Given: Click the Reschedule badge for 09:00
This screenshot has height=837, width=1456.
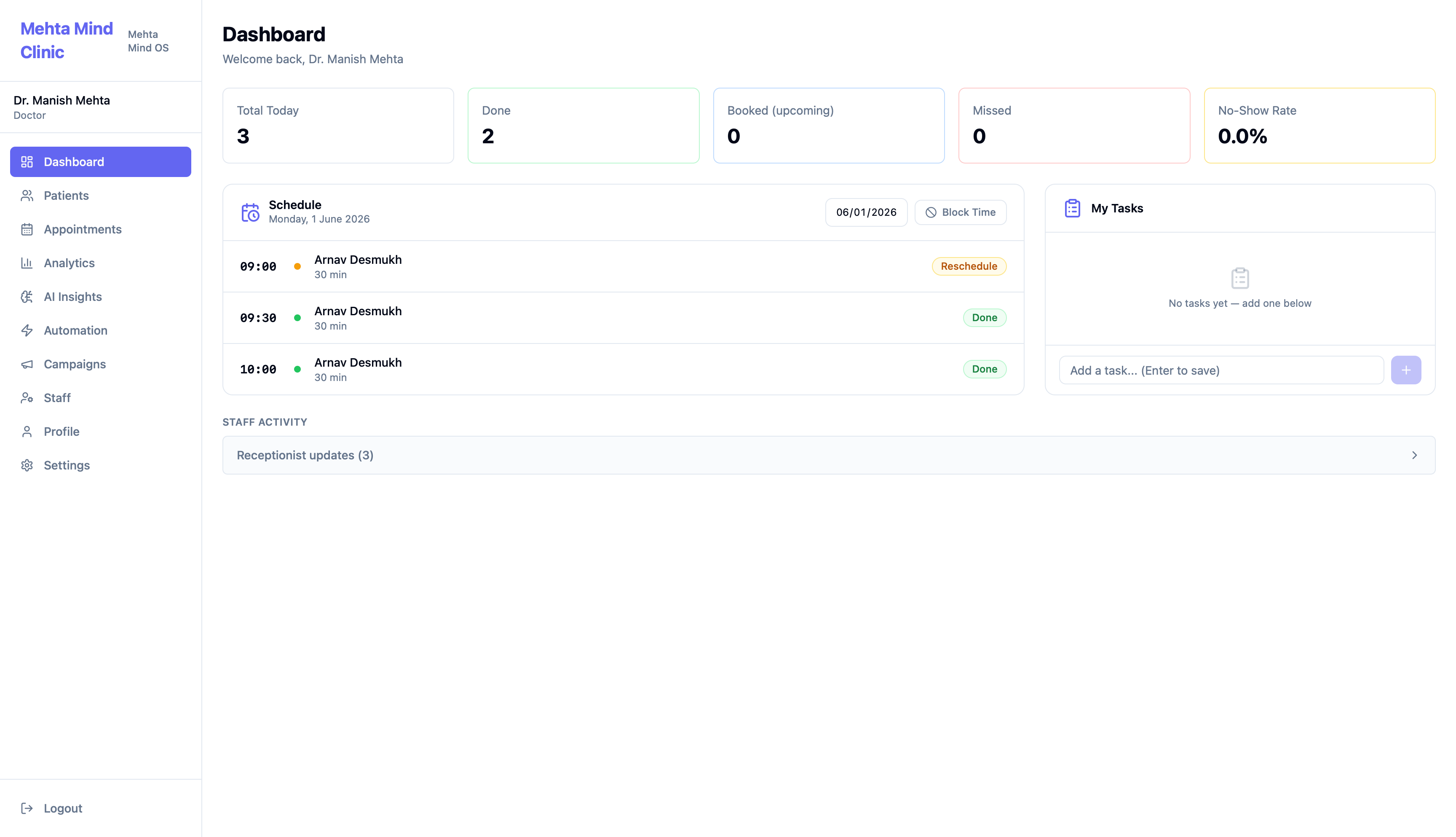Looking at the screenshot, I should [969, 266].
